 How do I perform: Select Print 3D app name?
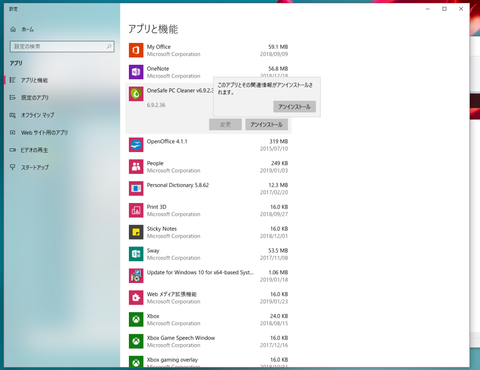click(156, 207)
